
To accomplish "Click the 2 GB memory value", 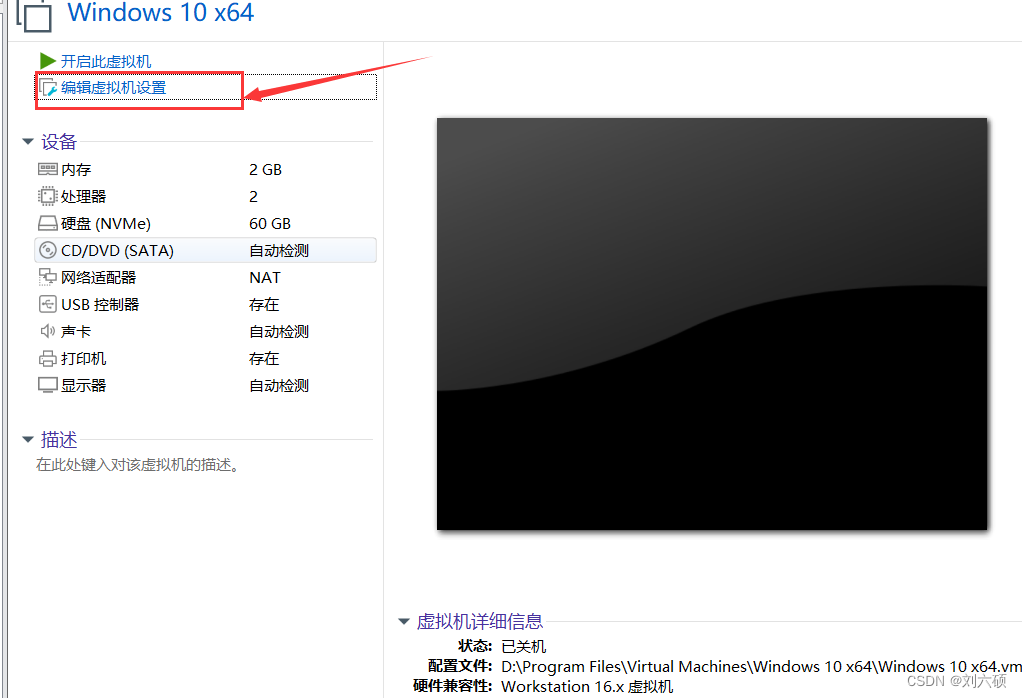I will coord(265,169).
